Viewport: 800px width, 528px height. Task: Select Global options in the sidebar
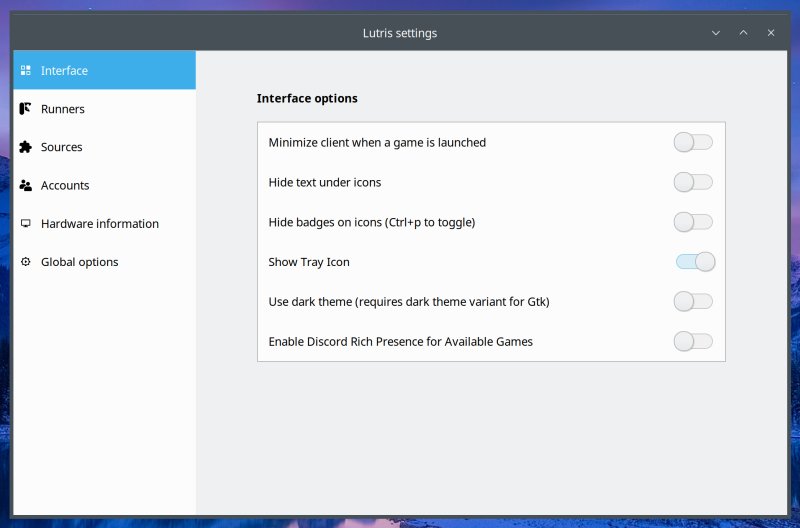[105, 262]
